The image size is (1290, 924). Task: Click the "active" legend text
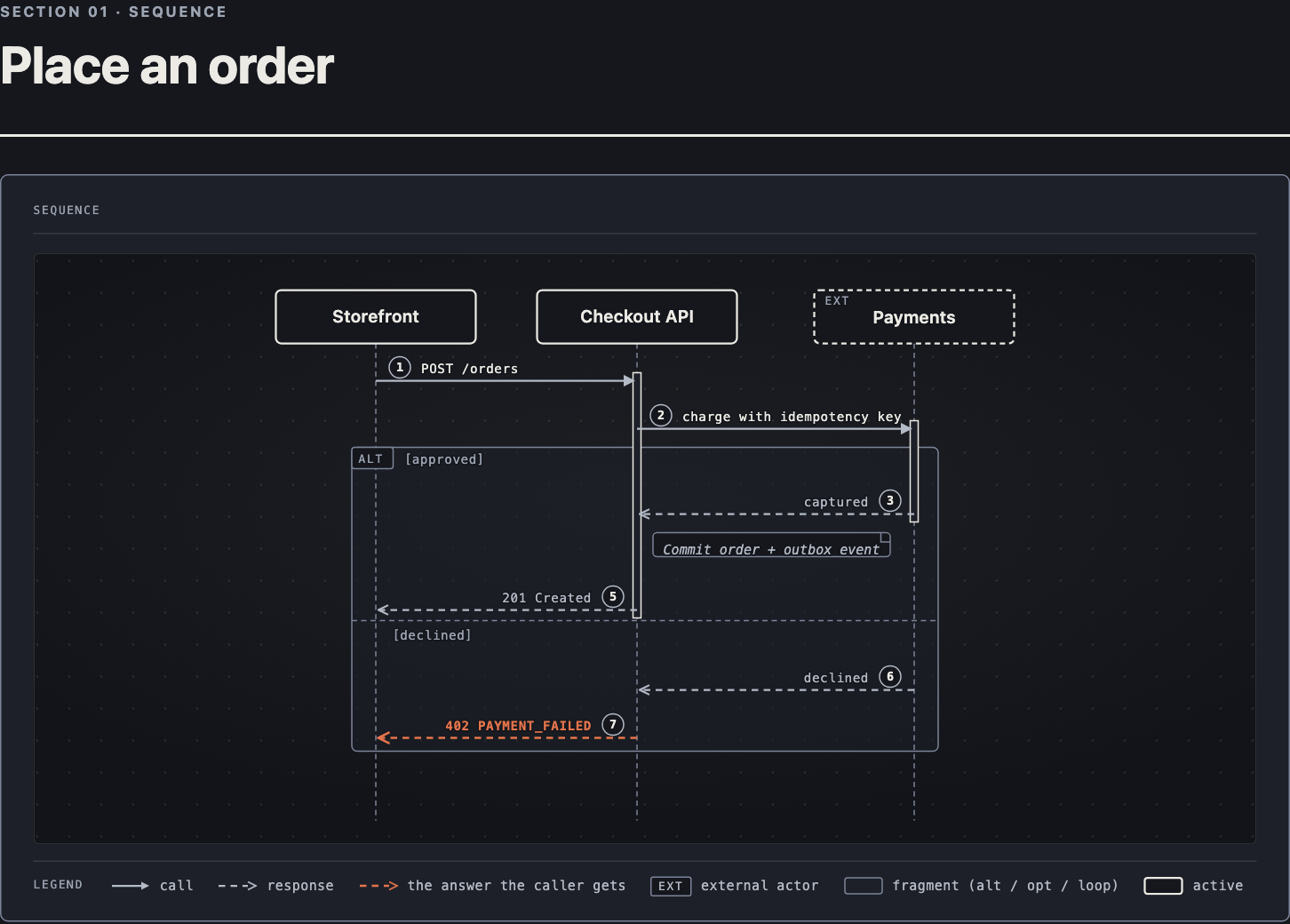click(1218, 886)
